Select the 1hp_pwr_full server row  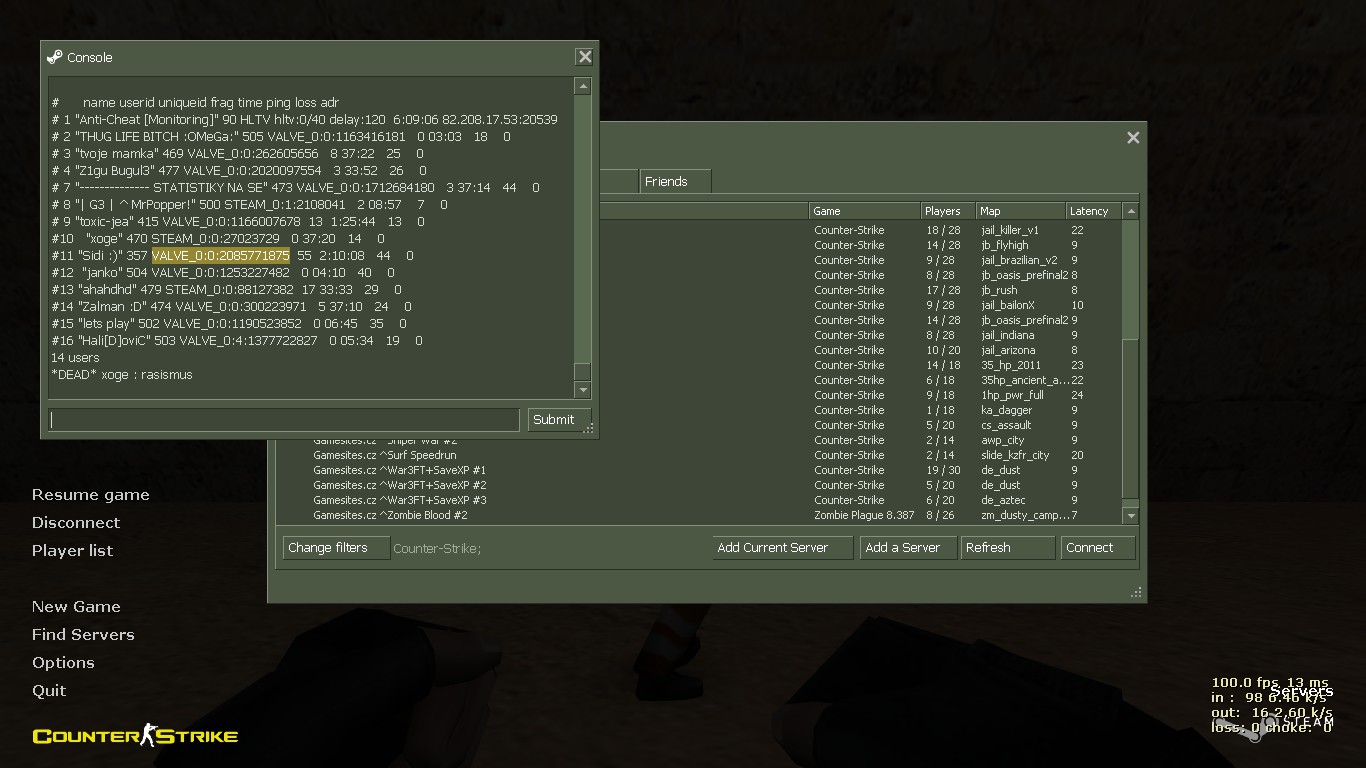pyautogui.click(x=860, y=395)
